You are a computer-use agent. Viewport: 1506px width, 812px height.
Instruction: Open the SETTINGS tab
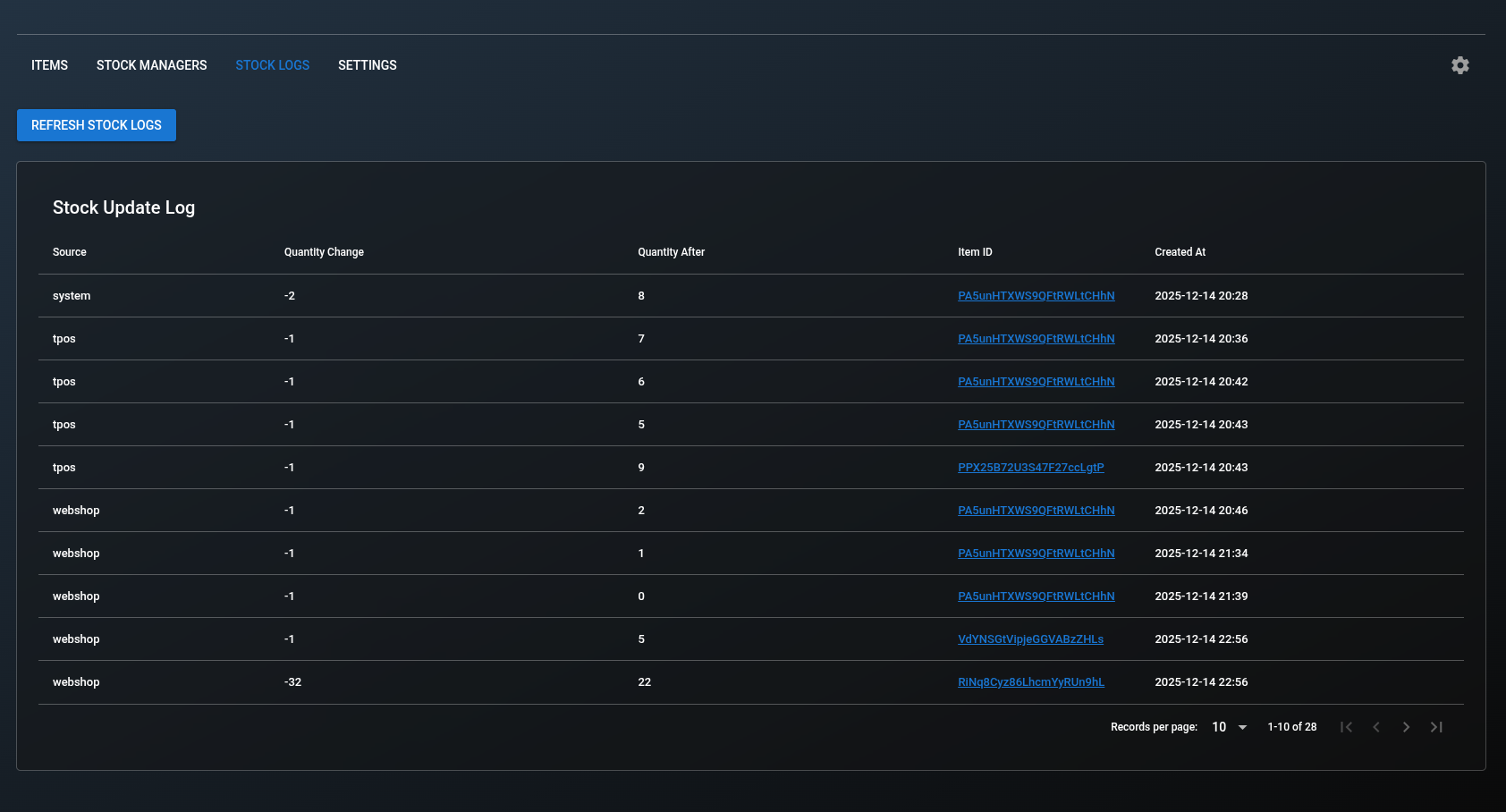click(x=367, y=64)
